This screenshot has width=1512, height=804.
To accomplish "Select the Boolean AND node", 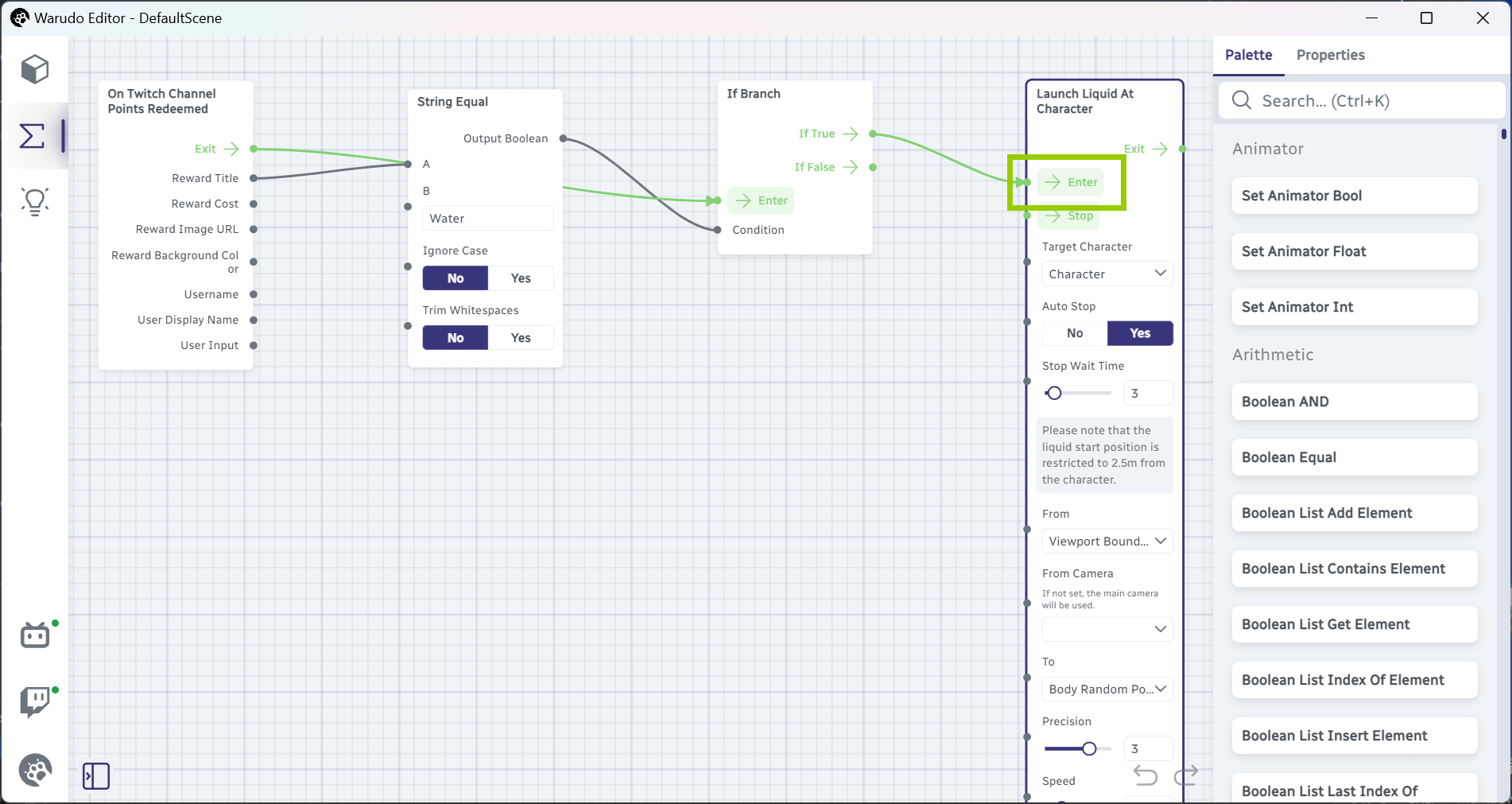I will pyautogui.click(x=1355, y=402).
